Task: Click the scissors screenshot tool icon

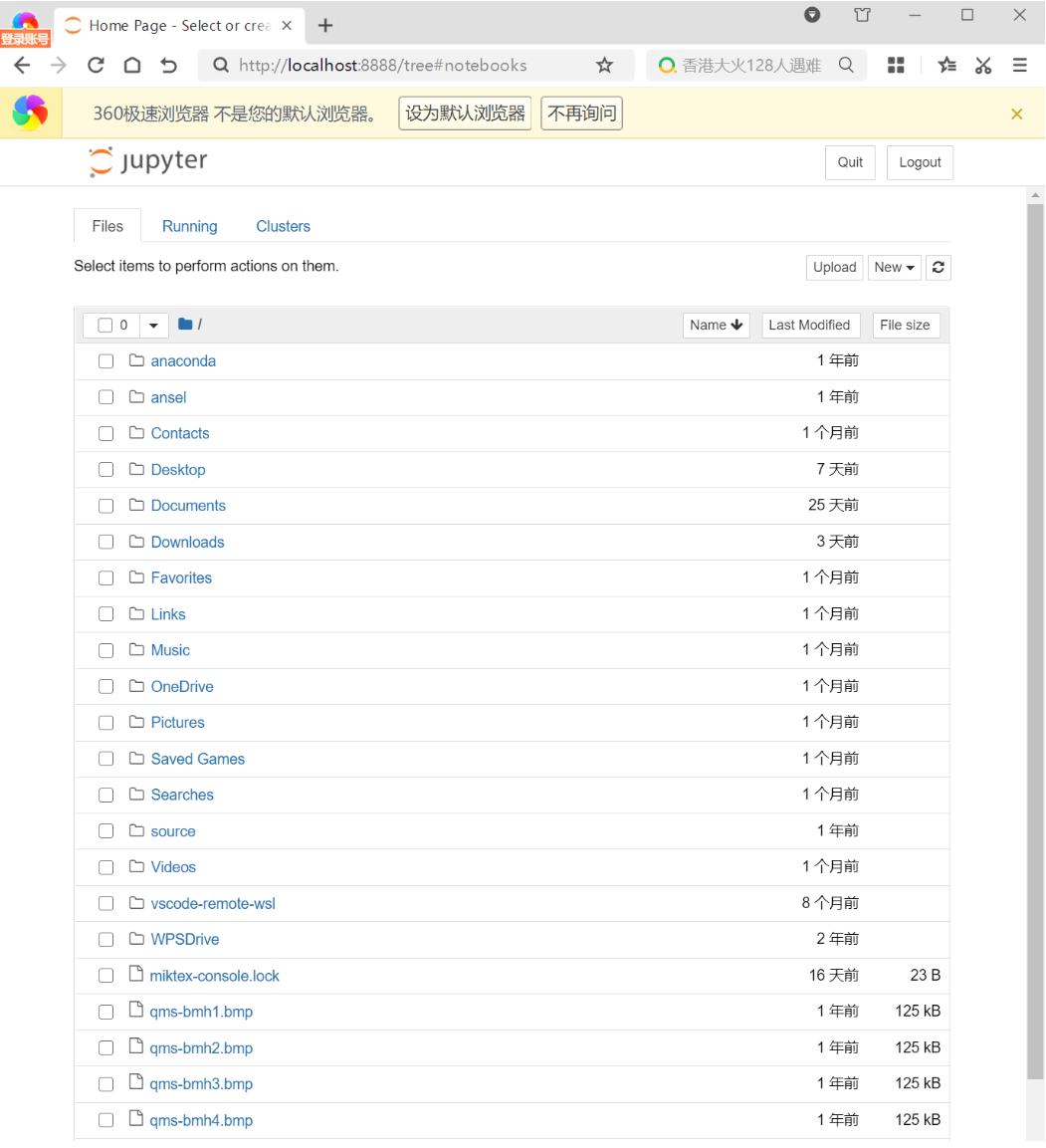Action: click(983, 65)
